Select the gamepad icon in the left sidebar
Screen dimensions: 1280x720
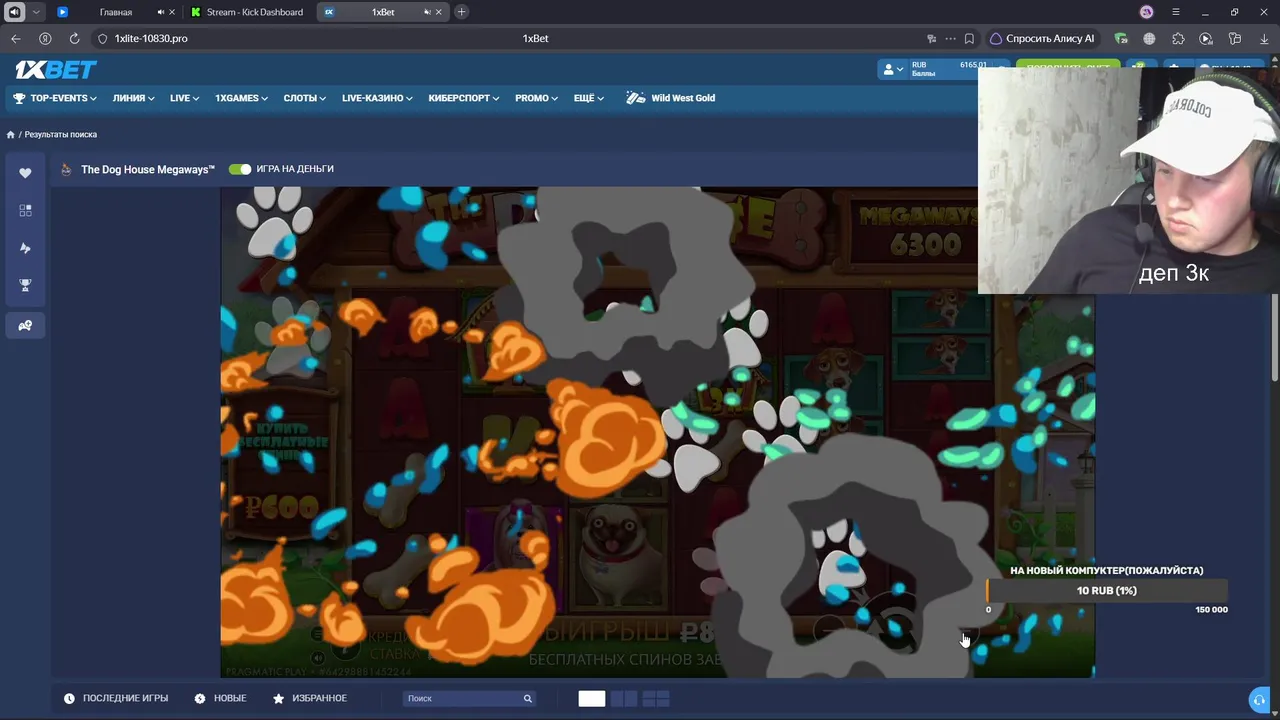tap(25, 325)
